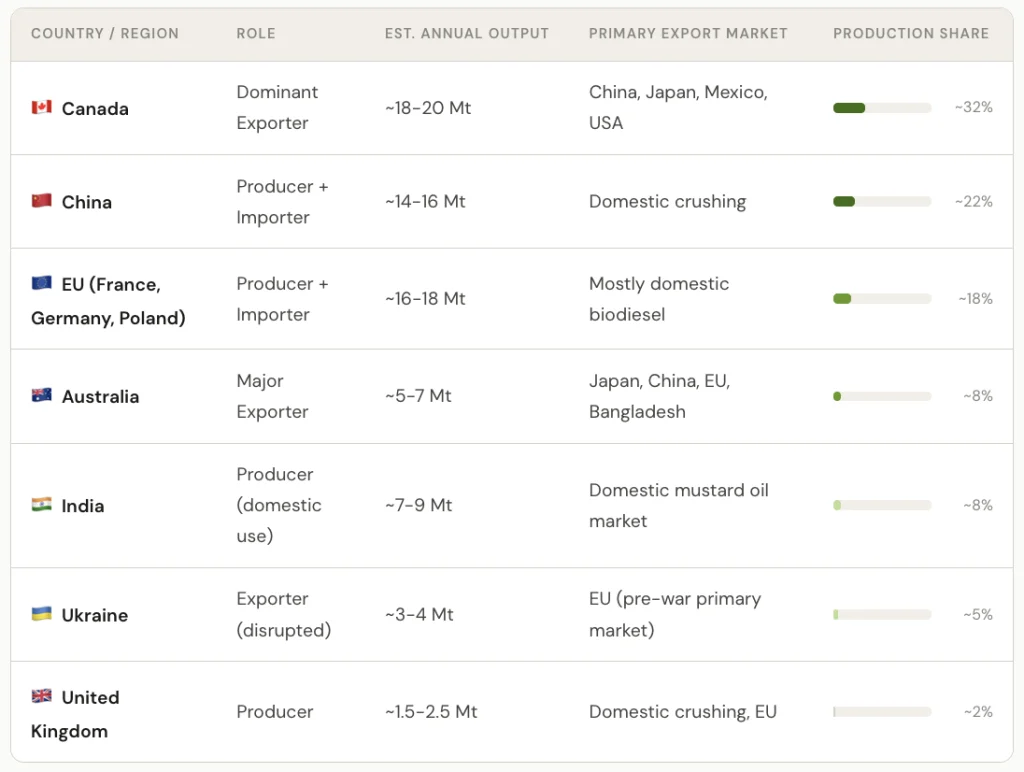Select the EU flag icon
This screenshot has width=1024, height=772.
click(x=41, y=283)
